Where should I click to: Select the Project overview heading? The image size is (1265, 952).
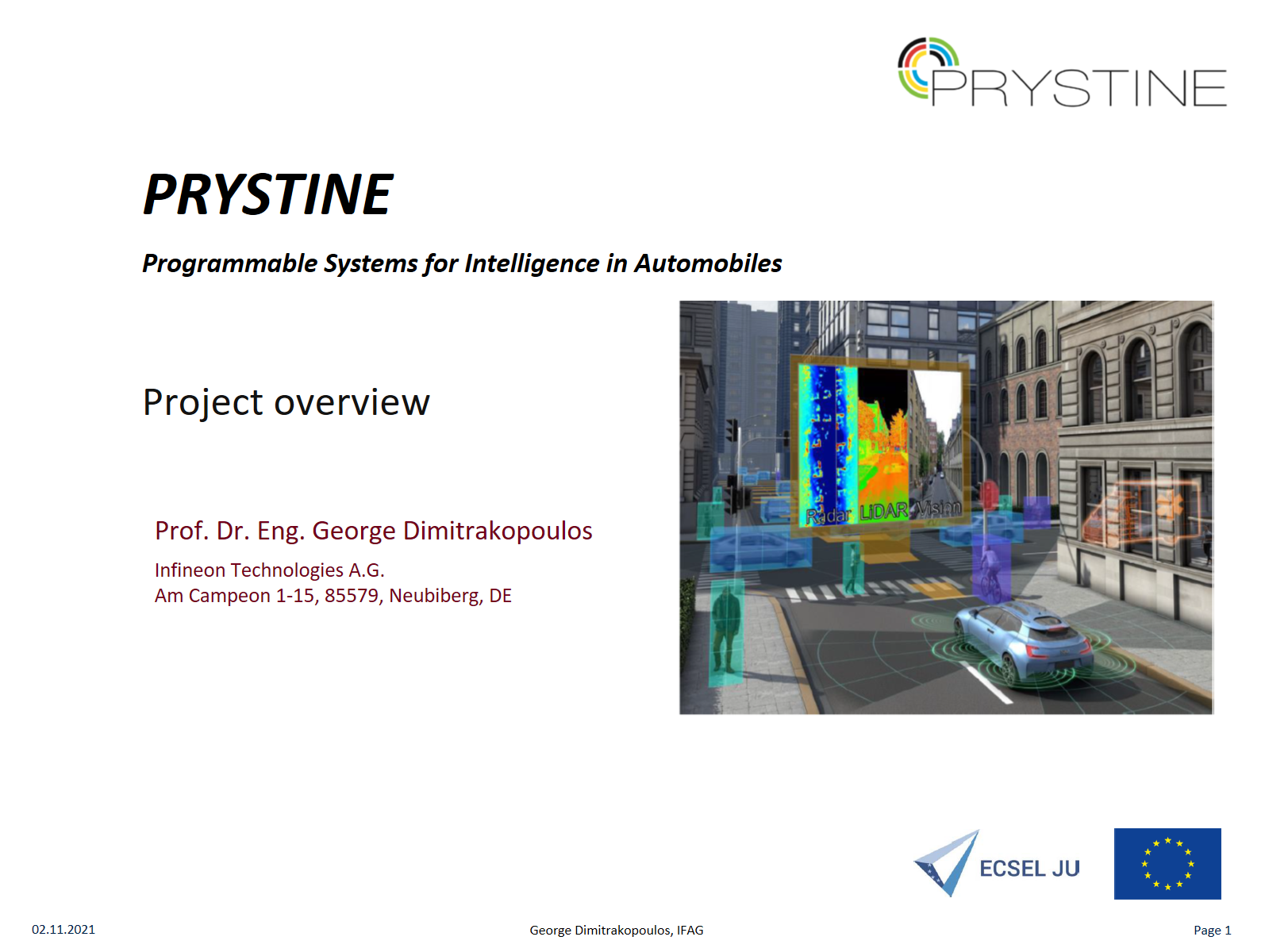click(x=286, y=402)
